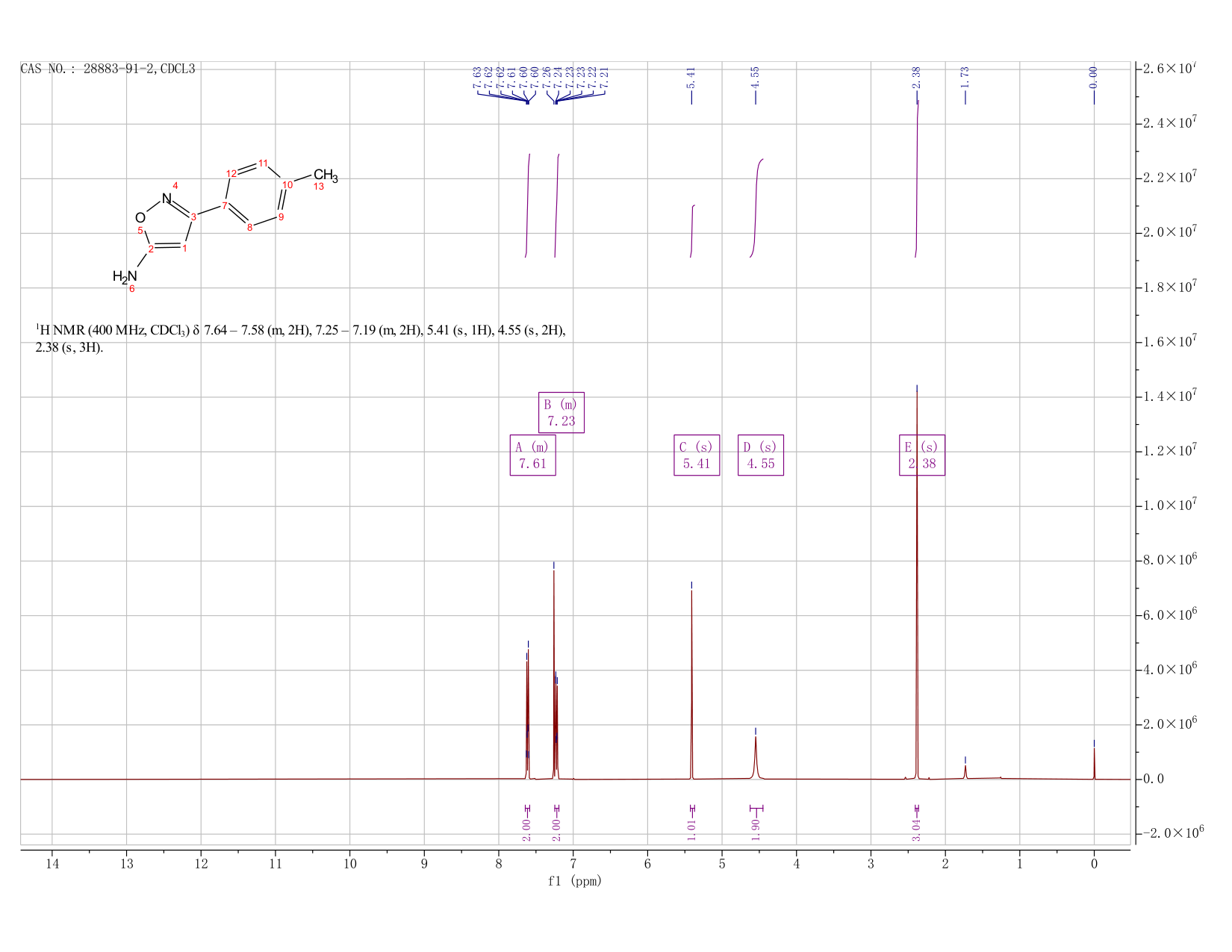Click the top peak label 0.00
Viewport: 1232px width, 952px height.
[1094, 77]
